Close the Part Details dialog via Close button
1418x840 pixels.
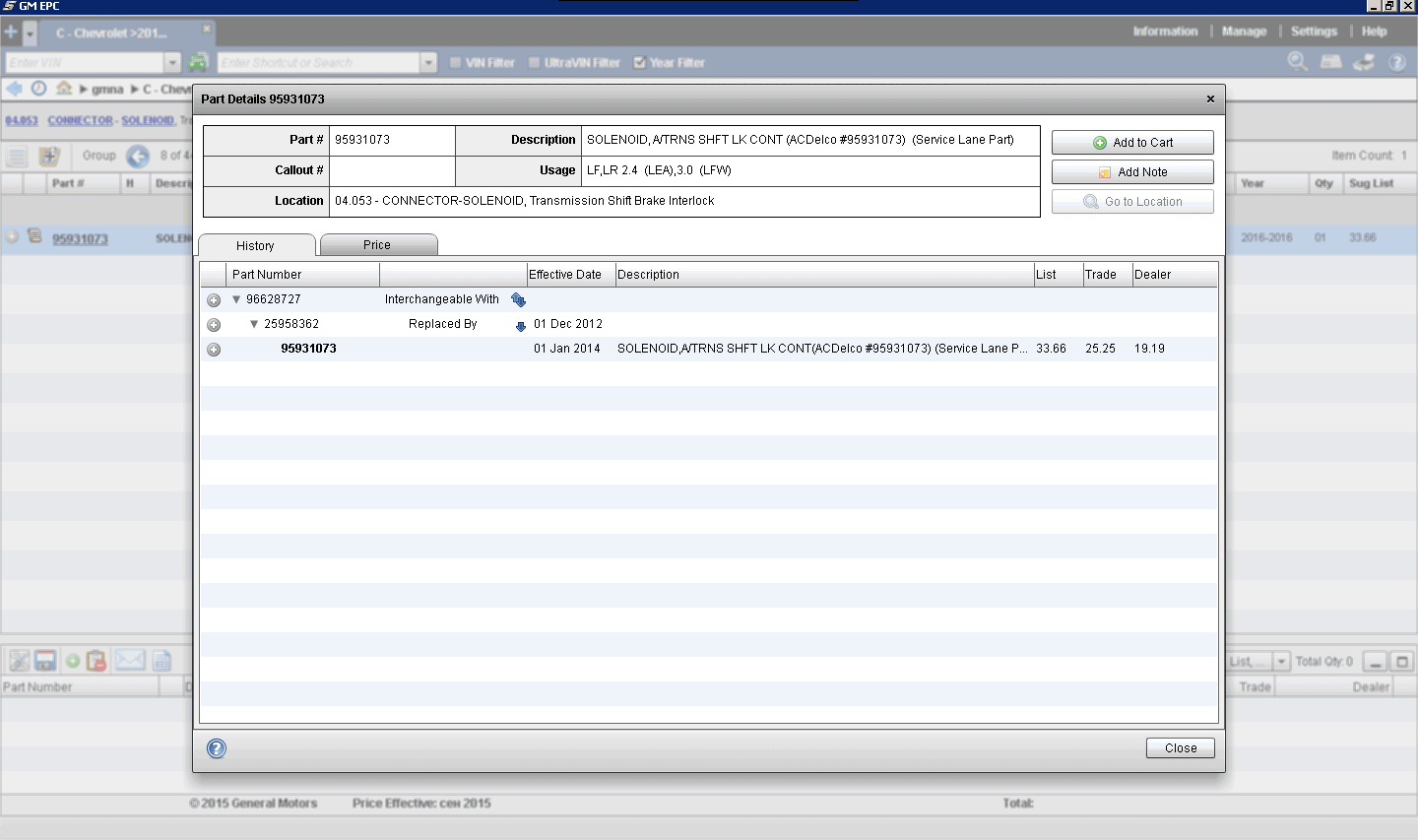[1180, 748]
